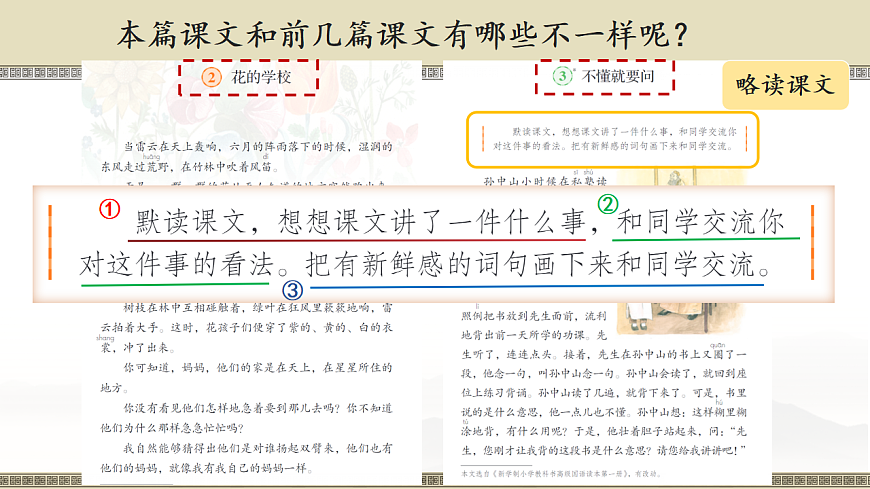
Task: Click the line 你可知道,妈妈,他们的家是在天上
Action: tap(257, 367)
